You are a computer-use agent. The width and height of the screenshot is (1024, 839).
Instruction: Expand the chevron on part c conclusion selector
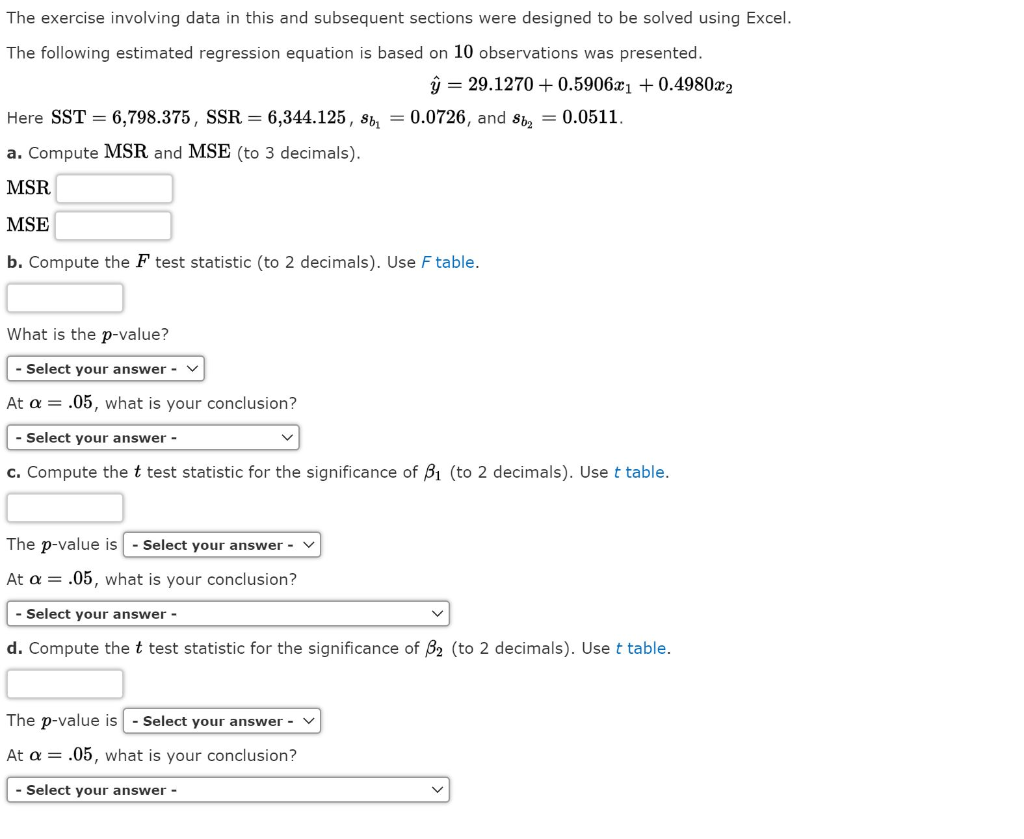(x=437, y=613)
